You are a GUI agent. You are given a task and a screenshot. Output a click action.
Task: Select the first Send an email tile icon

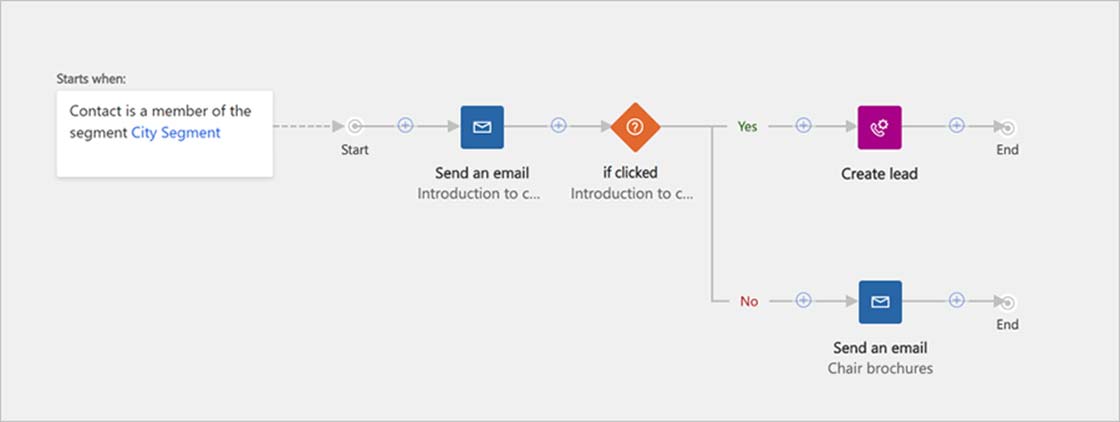[x=482, y=127]
